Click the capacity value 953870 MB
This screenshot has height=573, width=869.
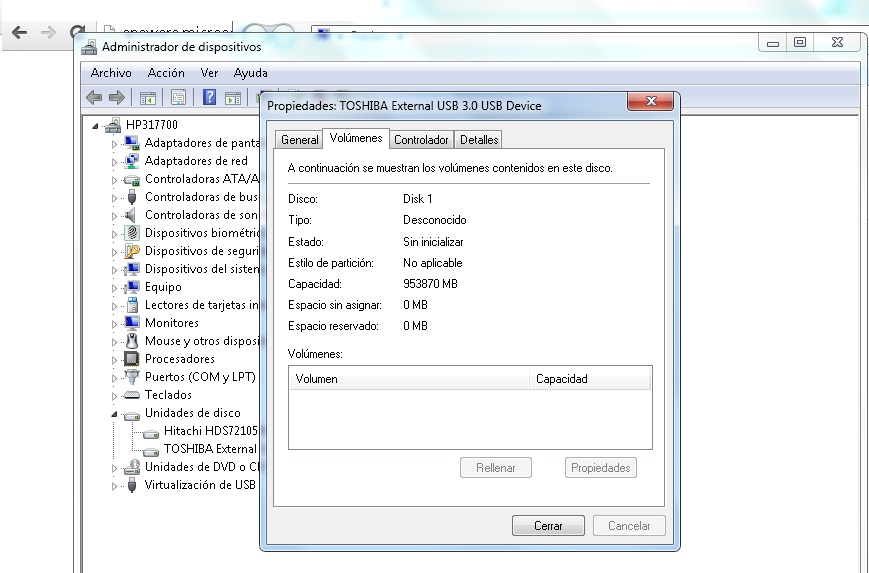tap(430, 284)
